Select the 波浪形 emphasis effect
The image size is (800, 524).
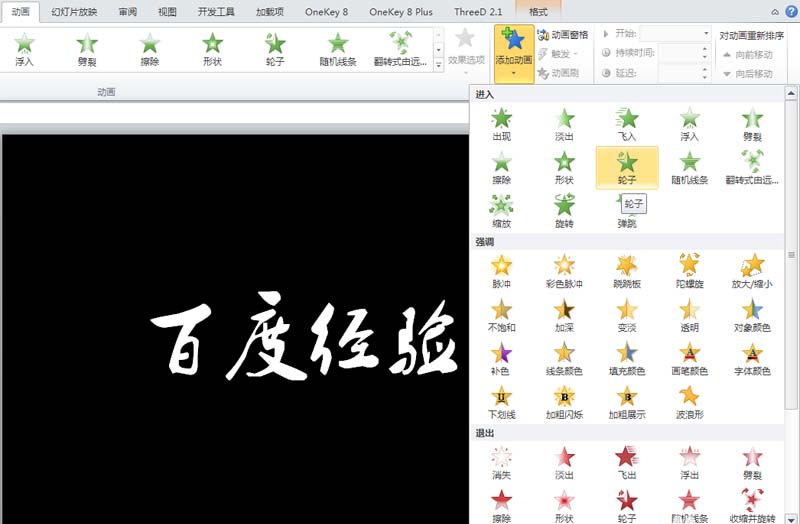pos(689,402)
